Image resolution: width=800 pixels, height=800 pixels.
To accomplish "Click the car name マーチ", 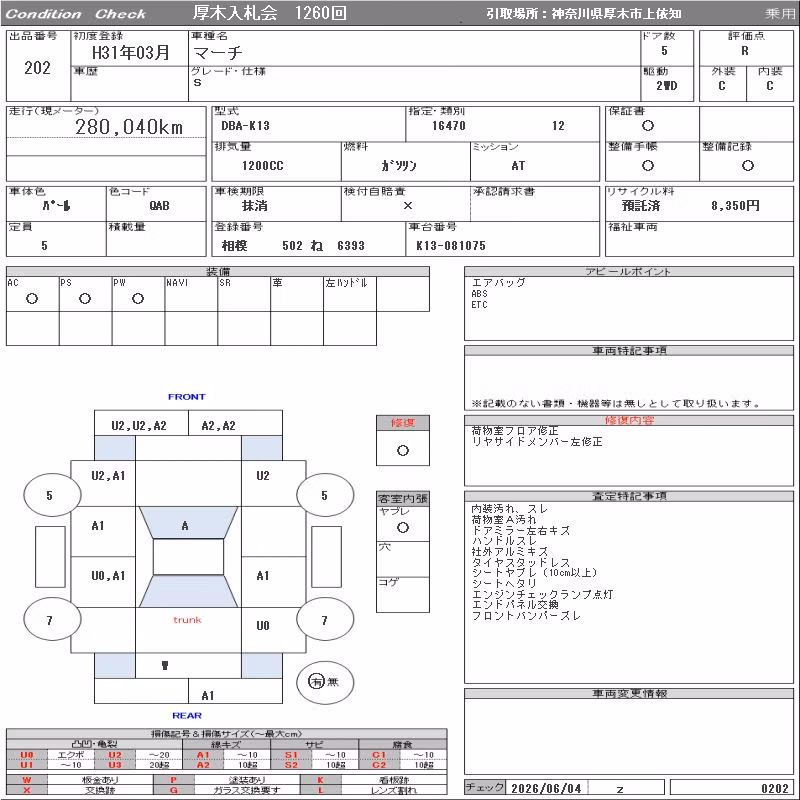I will coord(217,53).
